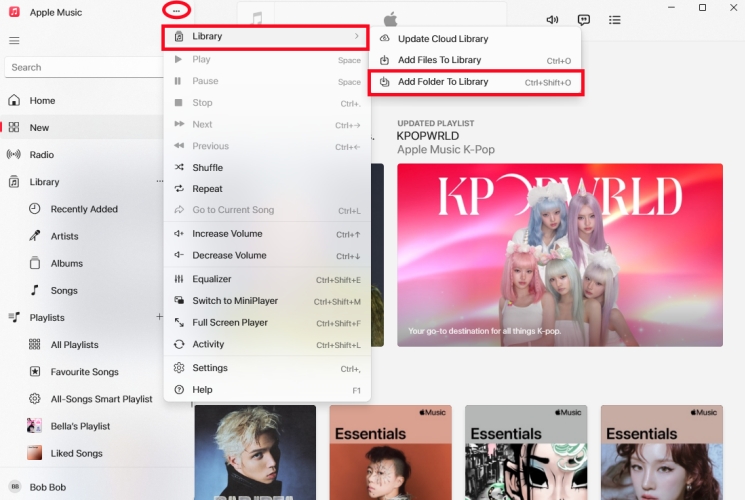Choose Add Folder To Library
The width and height of the screenshot is (745, 500).
[475, 82]
